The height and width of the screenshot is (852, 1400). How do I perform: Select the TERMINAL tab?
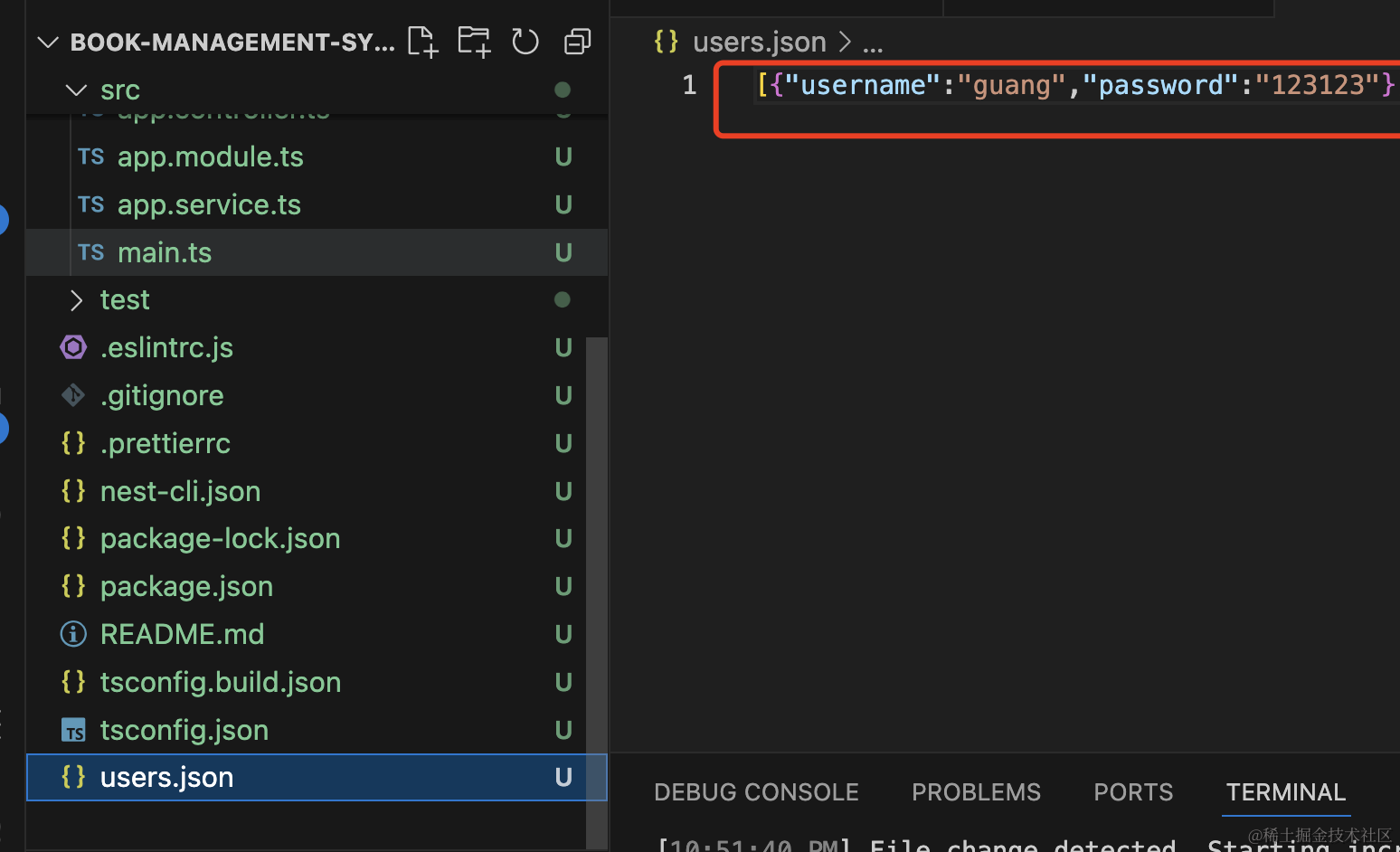tap(1285, 792)
